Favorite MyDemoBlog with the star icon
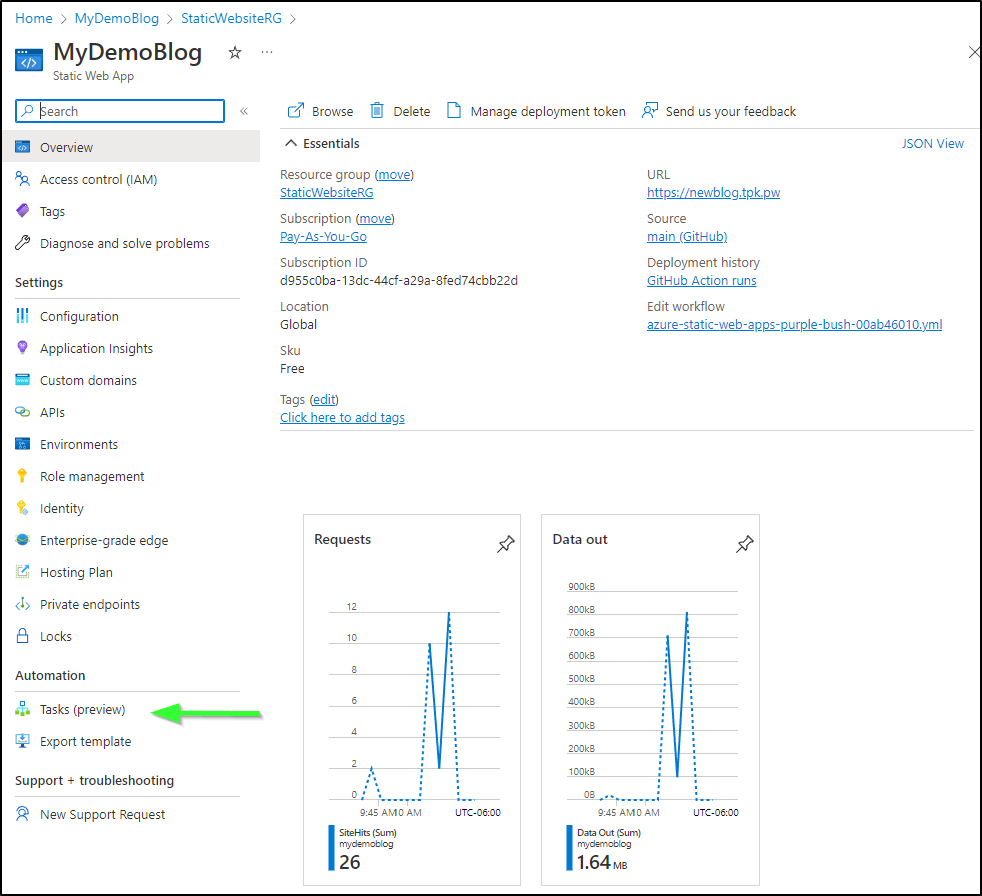982x896 pixels. tap(235, 53)
